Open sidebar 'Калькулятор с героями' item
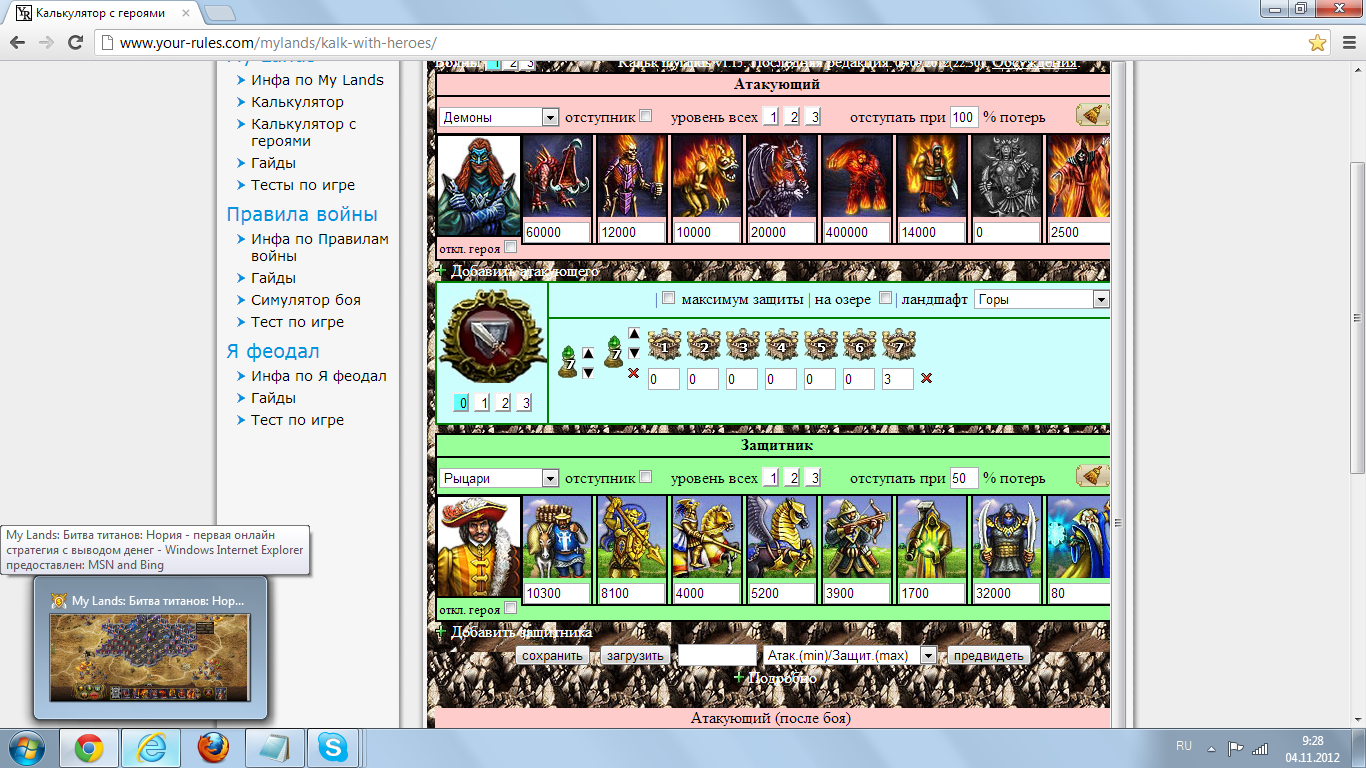The width and height of the screenshot is (1366, 768). 304,132
